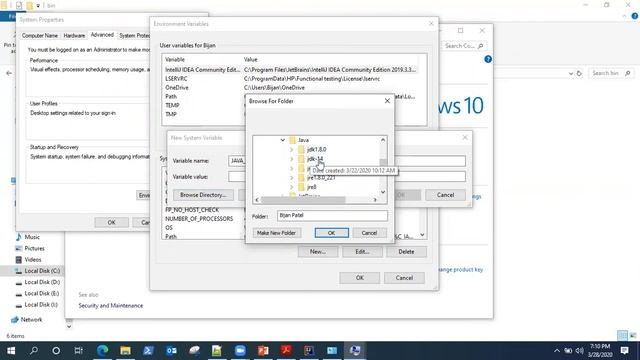Screen dimensions: 640x360
Task: Open Cortana circle icon
Action: [x=56, y=351]
